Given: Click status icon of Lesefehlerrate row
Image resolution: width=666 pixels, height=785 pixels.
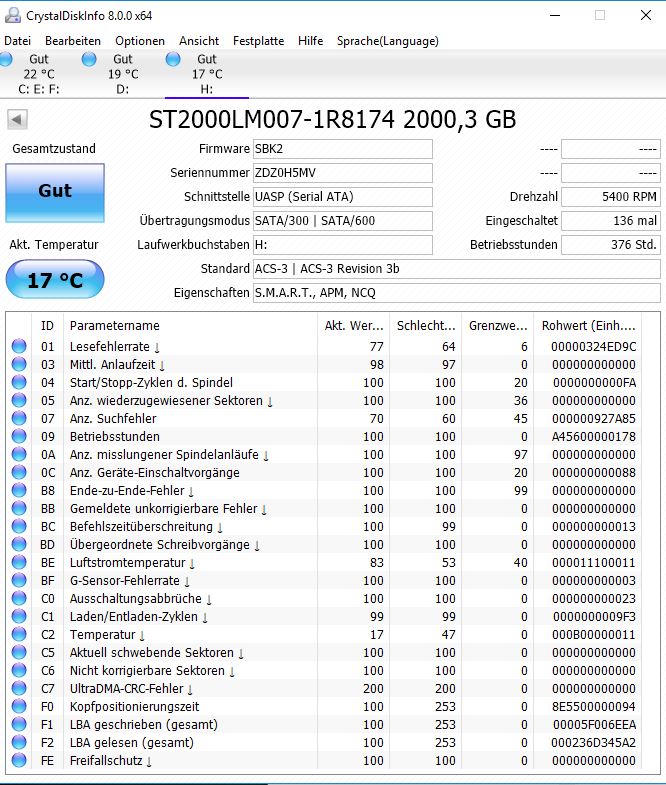Looking at the screenshot, I should (x=19, y=346).
